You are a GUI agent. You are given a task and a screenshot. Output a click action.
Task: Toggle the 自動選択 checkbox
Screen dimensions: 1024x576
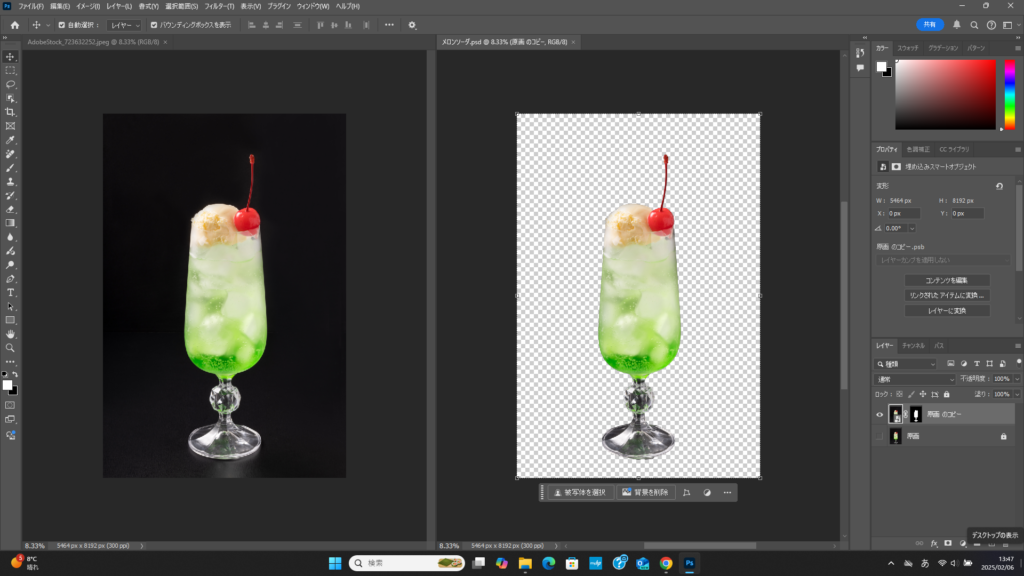(62, 25)
